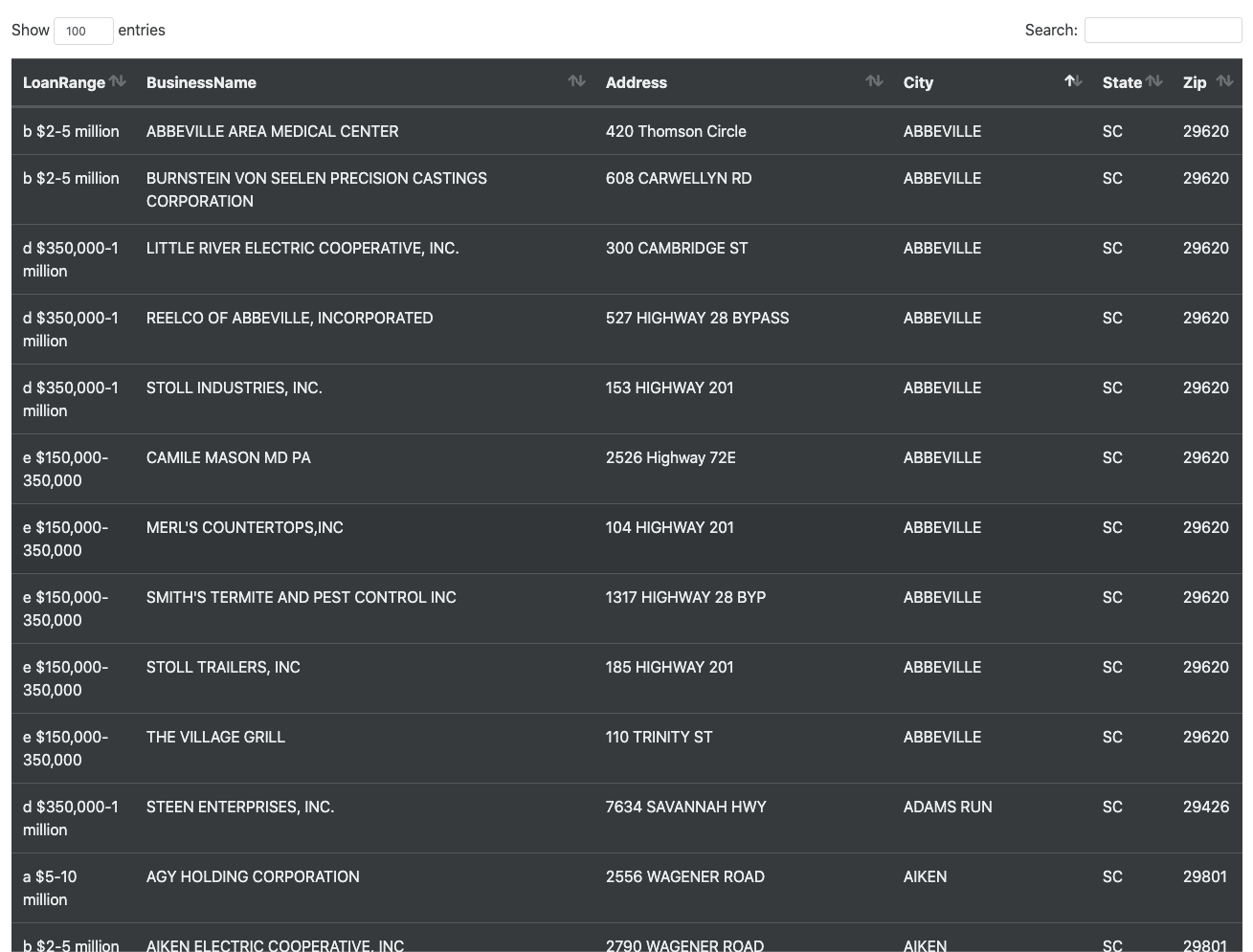Sort by LoanRange column arrow icon

(118, 81)
